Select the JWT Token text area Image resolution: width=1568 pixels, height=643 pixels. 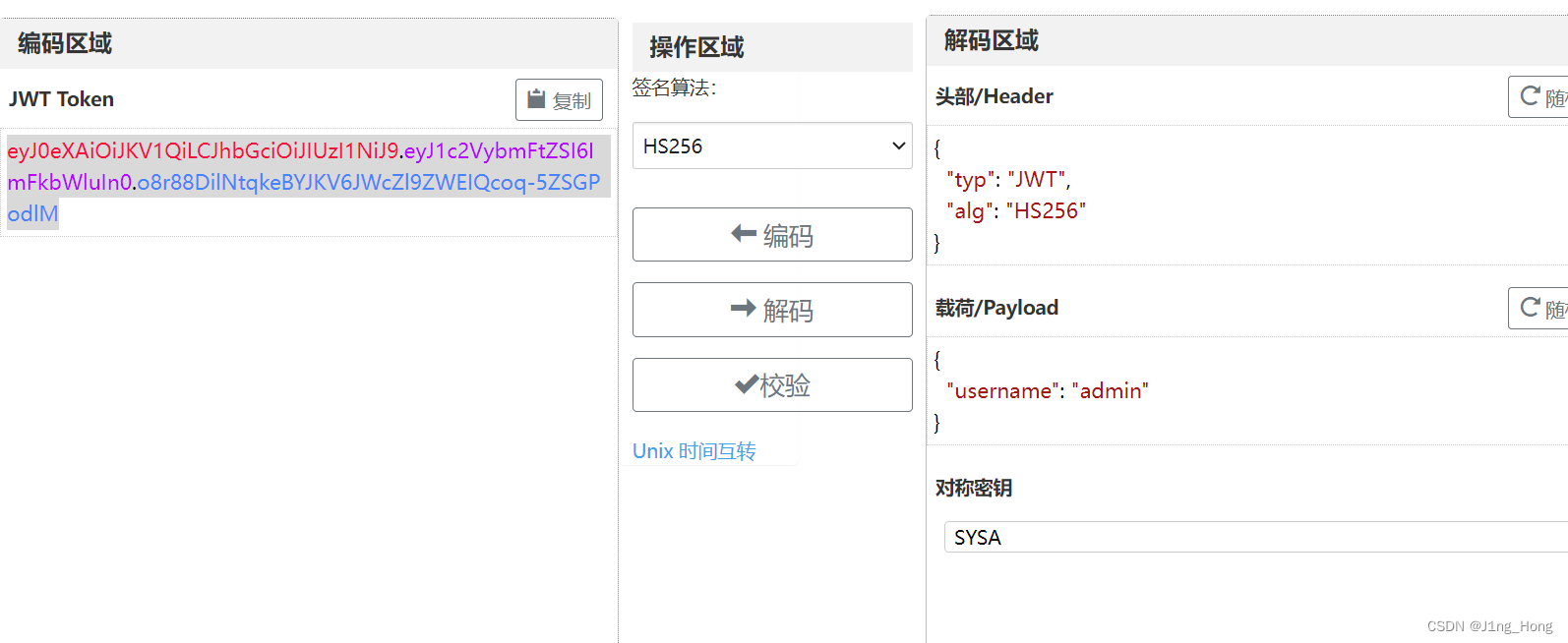tap(305, 182)
